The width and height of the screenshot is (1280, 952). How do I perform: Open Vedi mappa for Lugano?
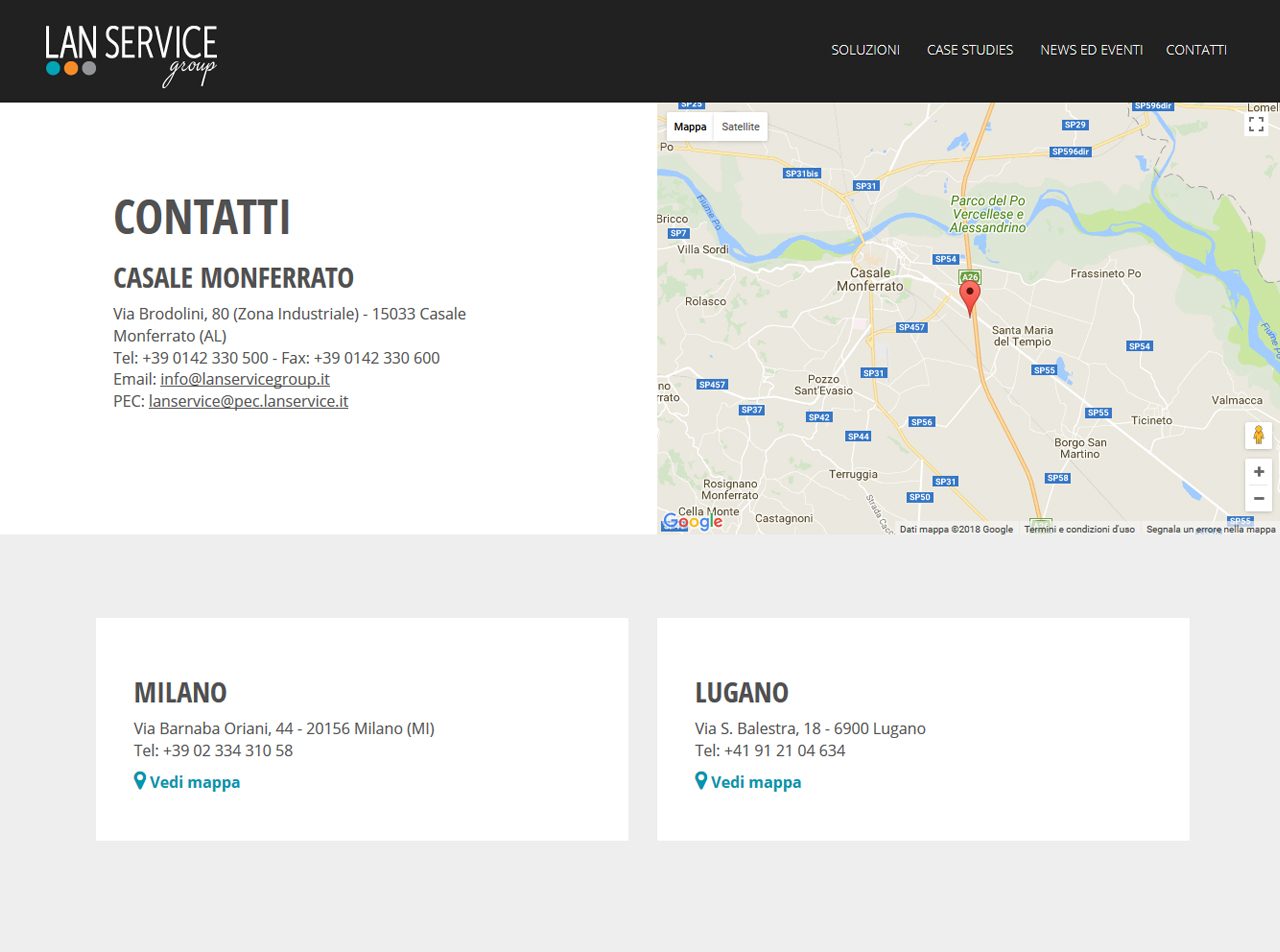756,782
